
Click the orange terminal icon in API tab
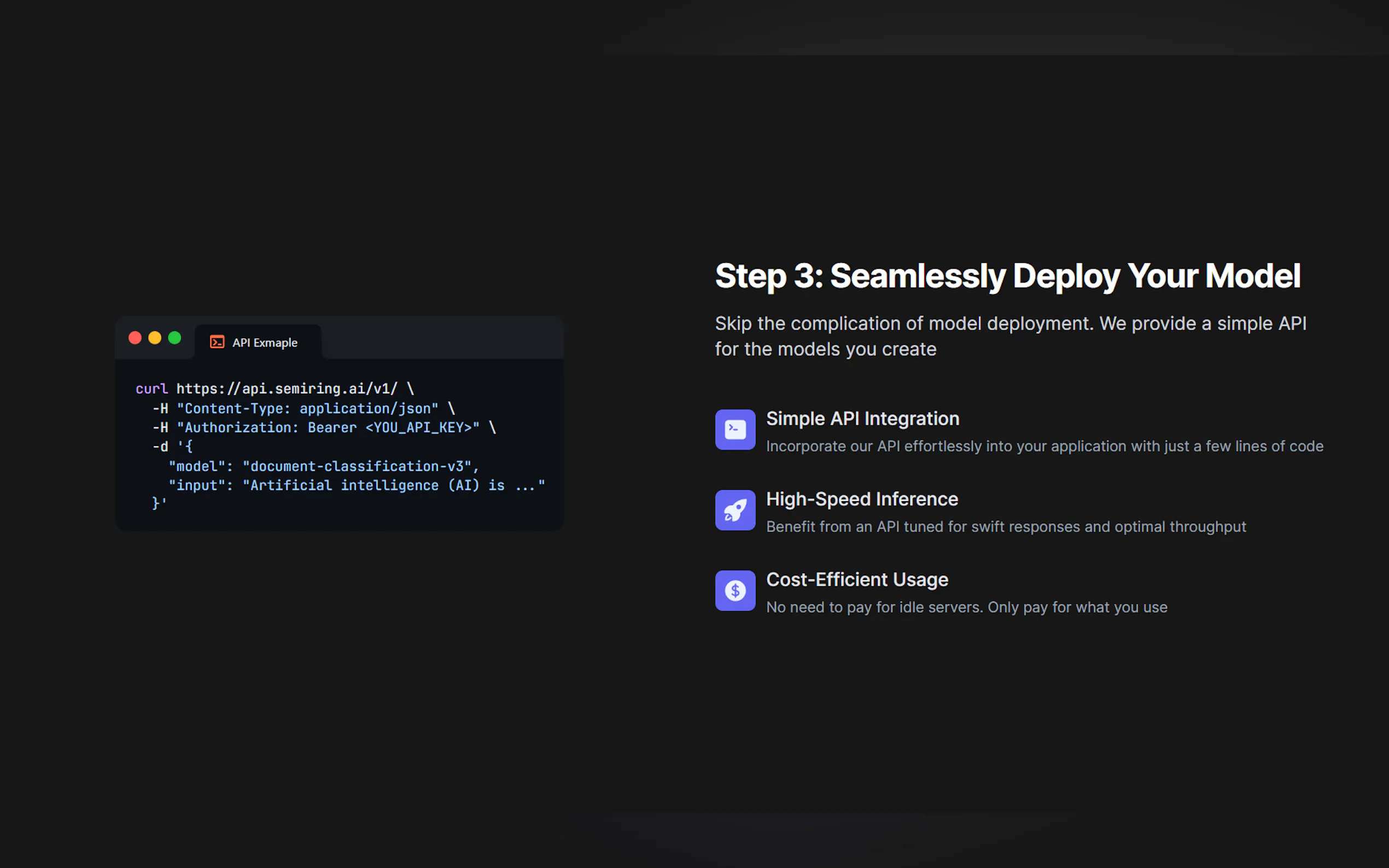click(x=217, y=342)
